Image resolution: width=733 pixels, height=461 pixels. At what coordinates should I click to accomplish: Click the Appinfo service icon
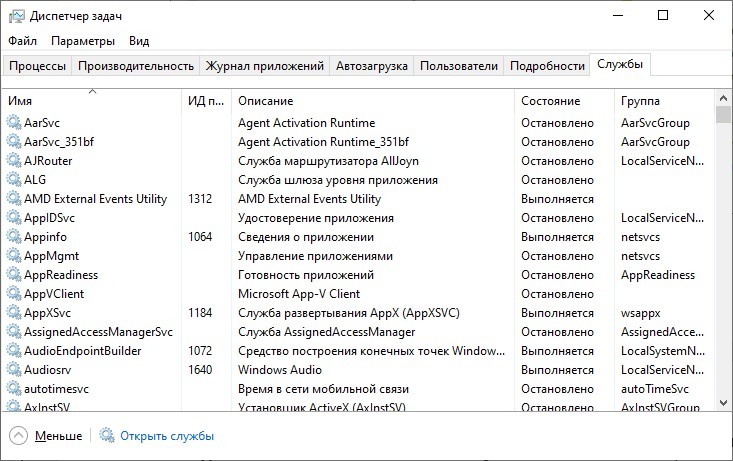point(14,237)
